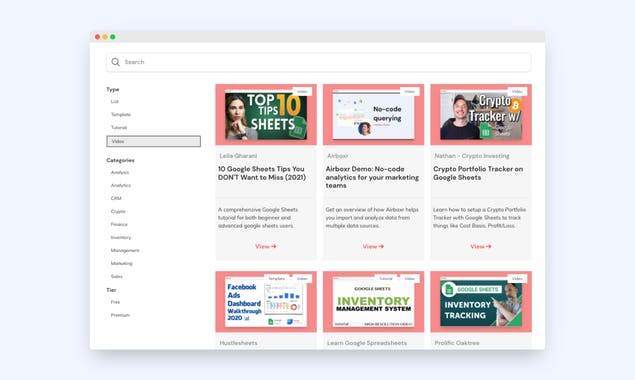Click description starting 'Learn how to setup a Crypto'
This screenshot has height=380, width=635.
point(479,218)
